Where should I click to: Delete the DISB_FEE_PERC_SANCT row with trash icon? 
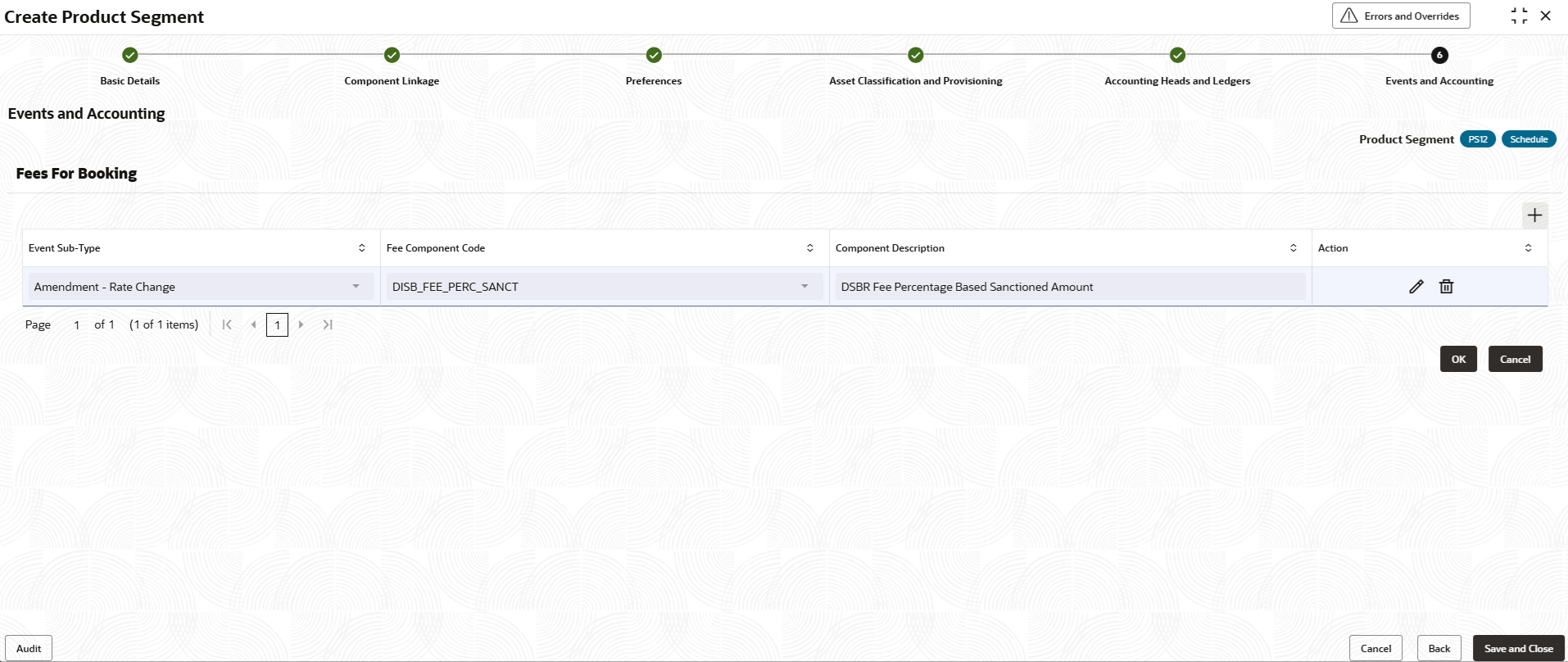coord(1446,287)
